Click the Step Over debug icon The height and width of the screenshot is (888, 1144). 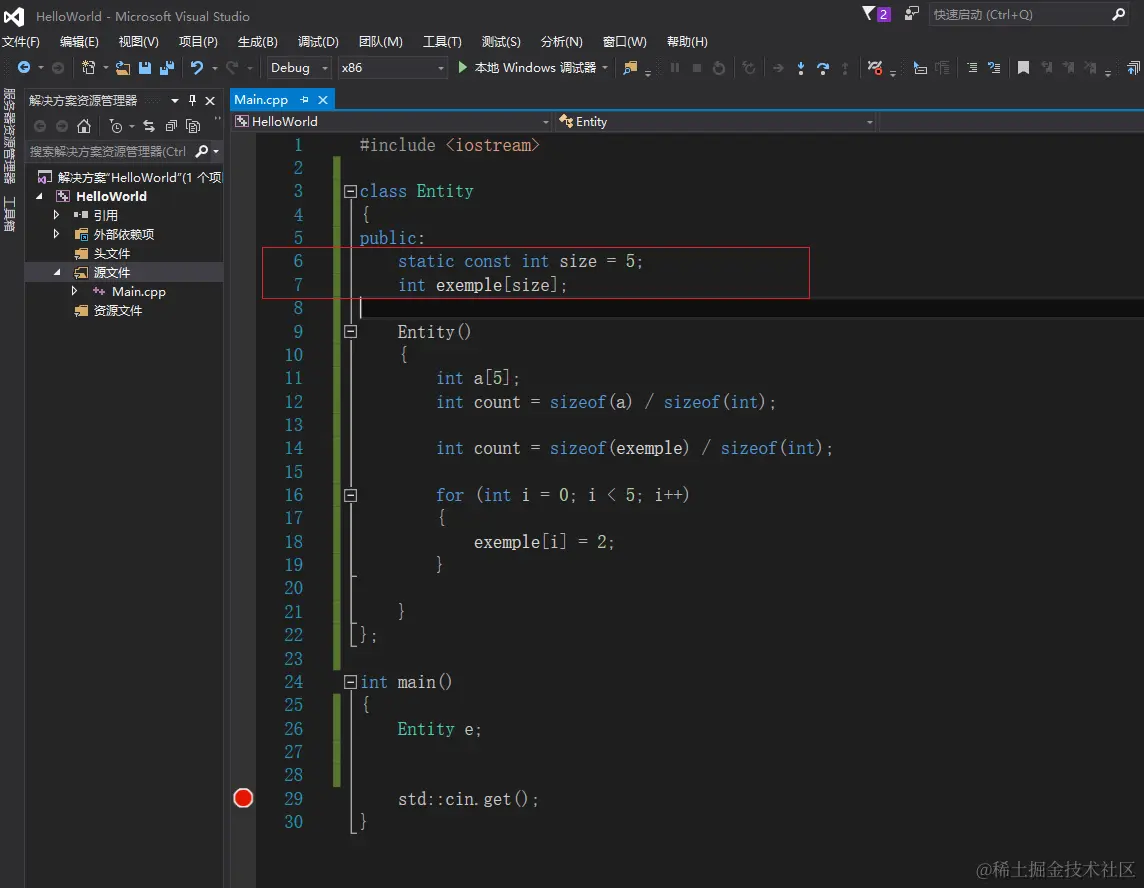(823, 68)
